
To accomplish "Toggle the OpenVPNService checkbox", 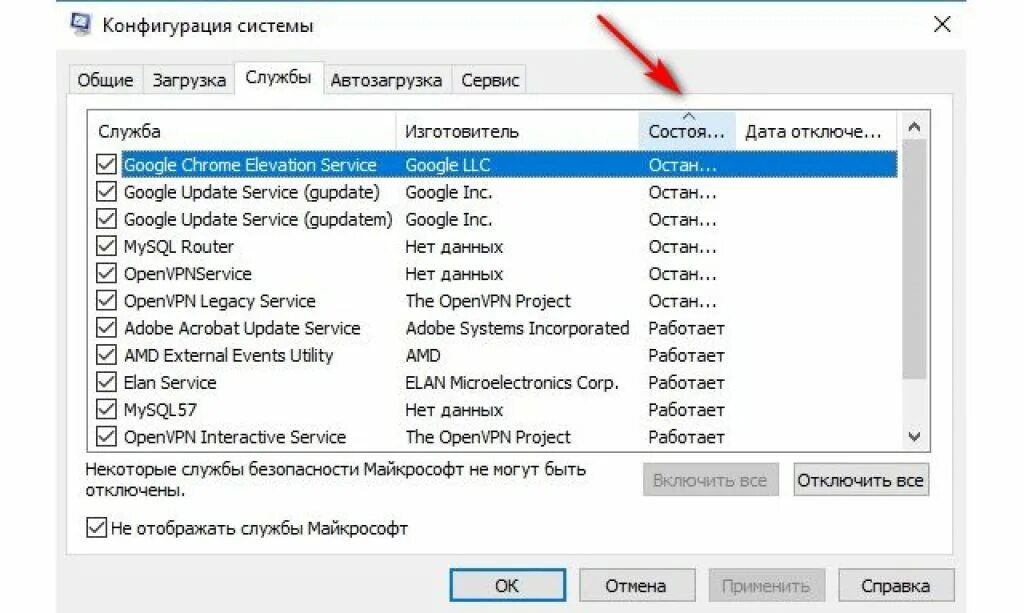I will coord(106,273).
